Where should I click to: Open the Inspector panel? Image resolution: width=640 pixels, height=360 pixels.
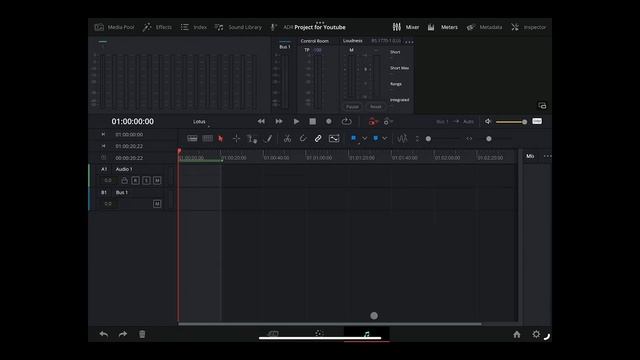(x=528, y=27)
